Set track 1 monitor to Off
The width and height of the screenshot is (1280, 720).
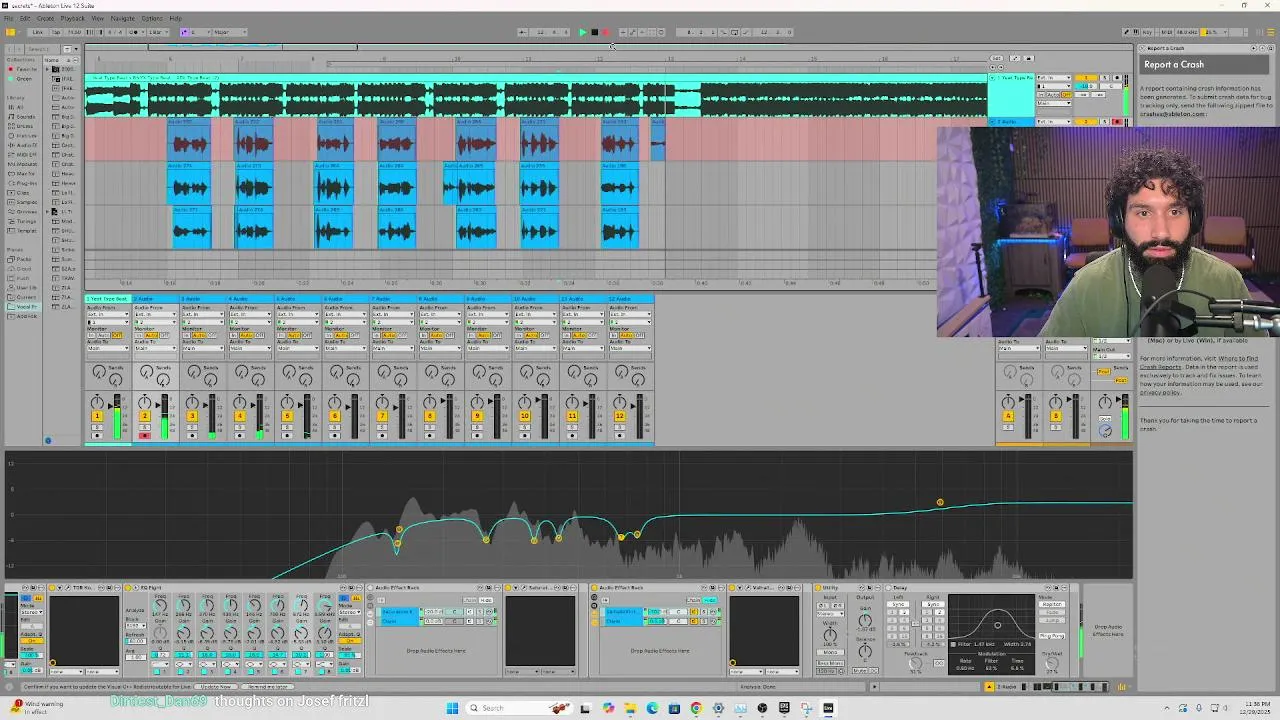(x=118, y=335)
